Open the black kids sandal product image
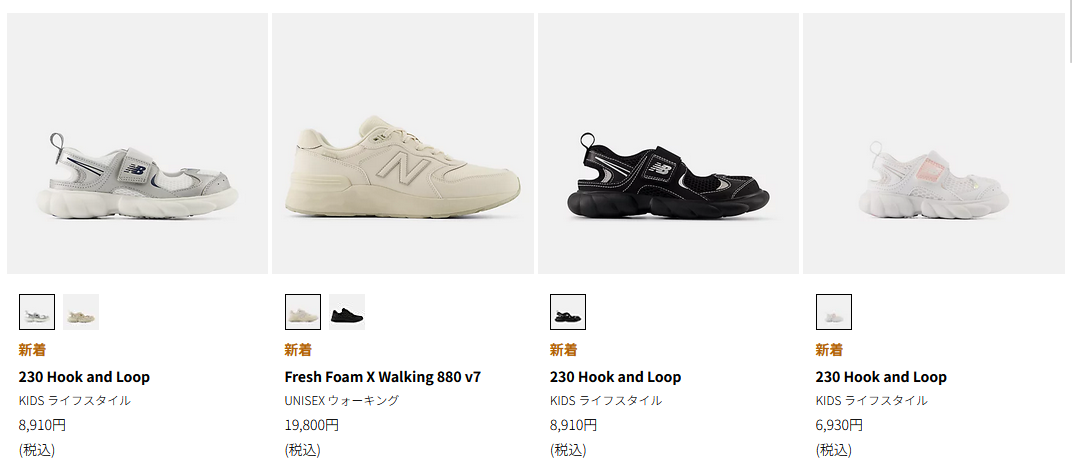Image resolution: width=1072 pixels, height=473 pixels. tap(668, 144)
